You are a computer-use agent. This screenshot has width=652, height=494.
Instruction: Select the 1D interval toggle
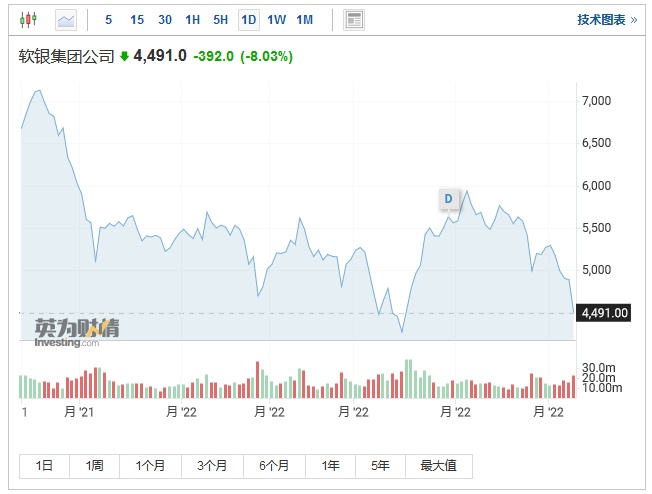[x=249, y=20]
